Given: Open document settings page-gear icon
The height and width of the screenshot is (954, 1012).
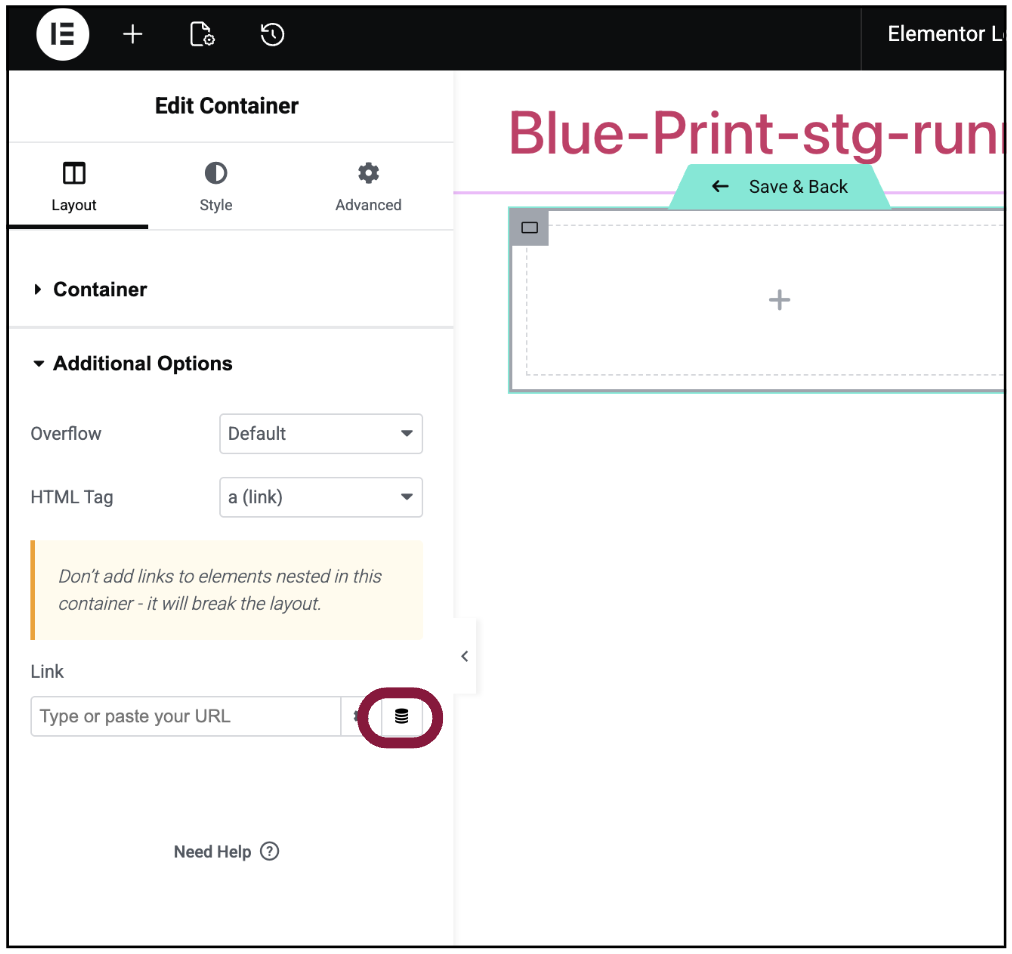Looking at the screenshot, I should pos(202,35).
